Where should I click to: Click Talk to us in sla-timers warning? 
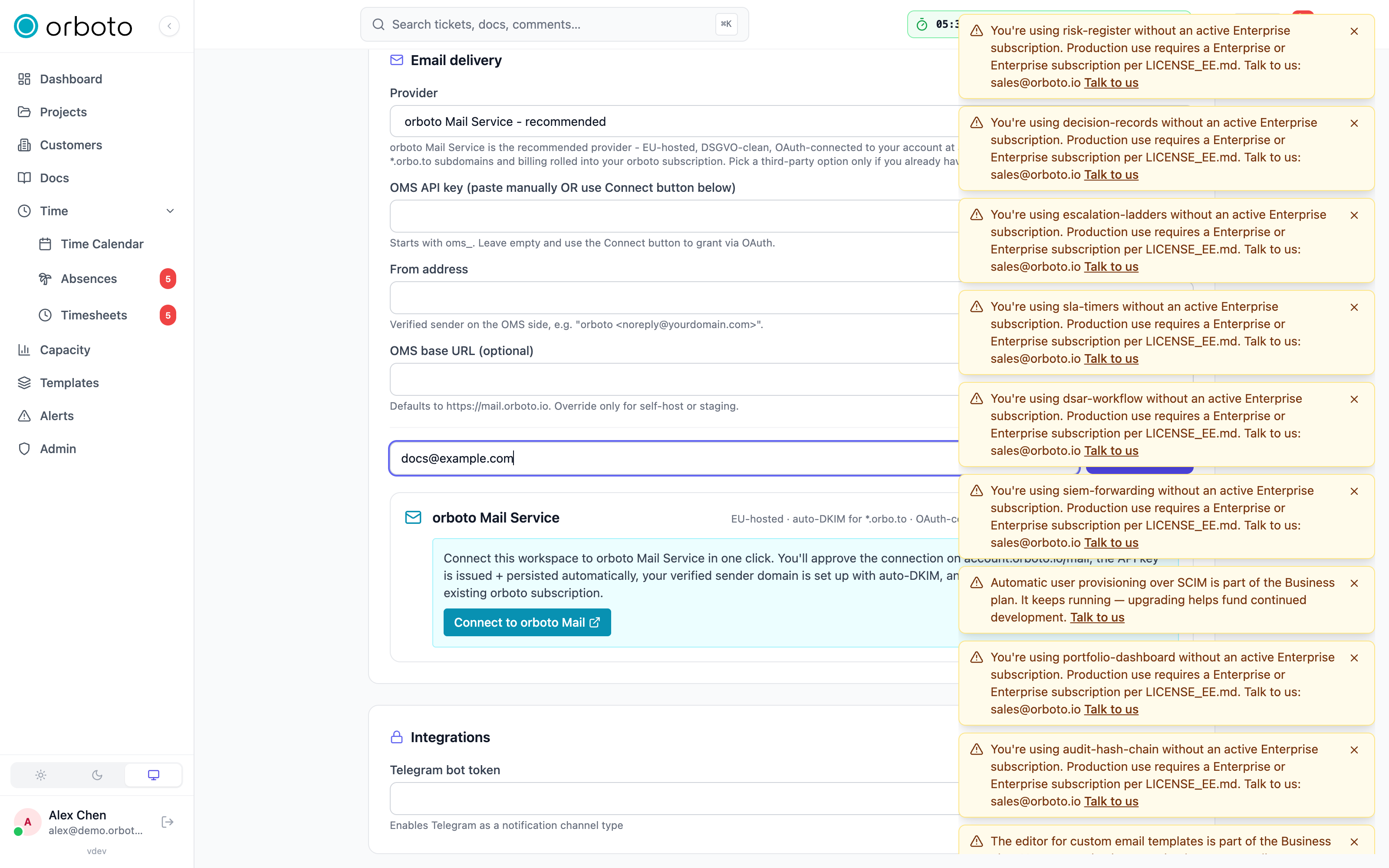(1111, 359)
